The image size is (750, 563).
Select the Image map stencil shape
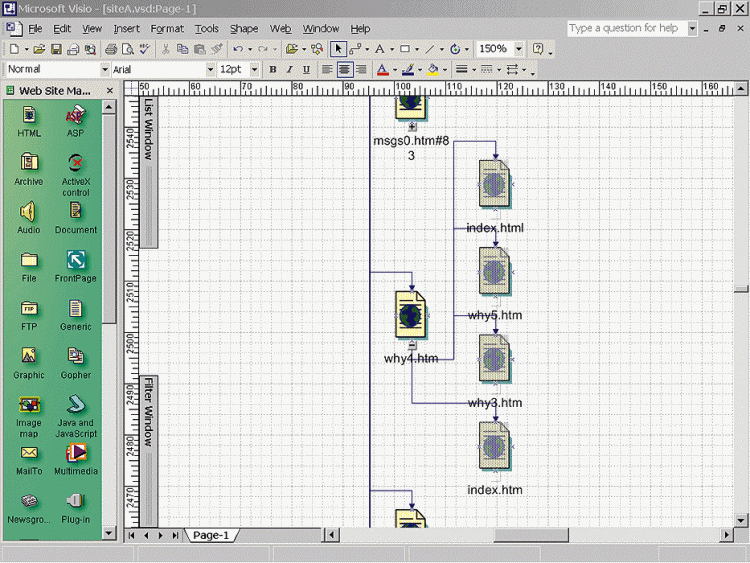pyautogui.click(x=29, y=417)
